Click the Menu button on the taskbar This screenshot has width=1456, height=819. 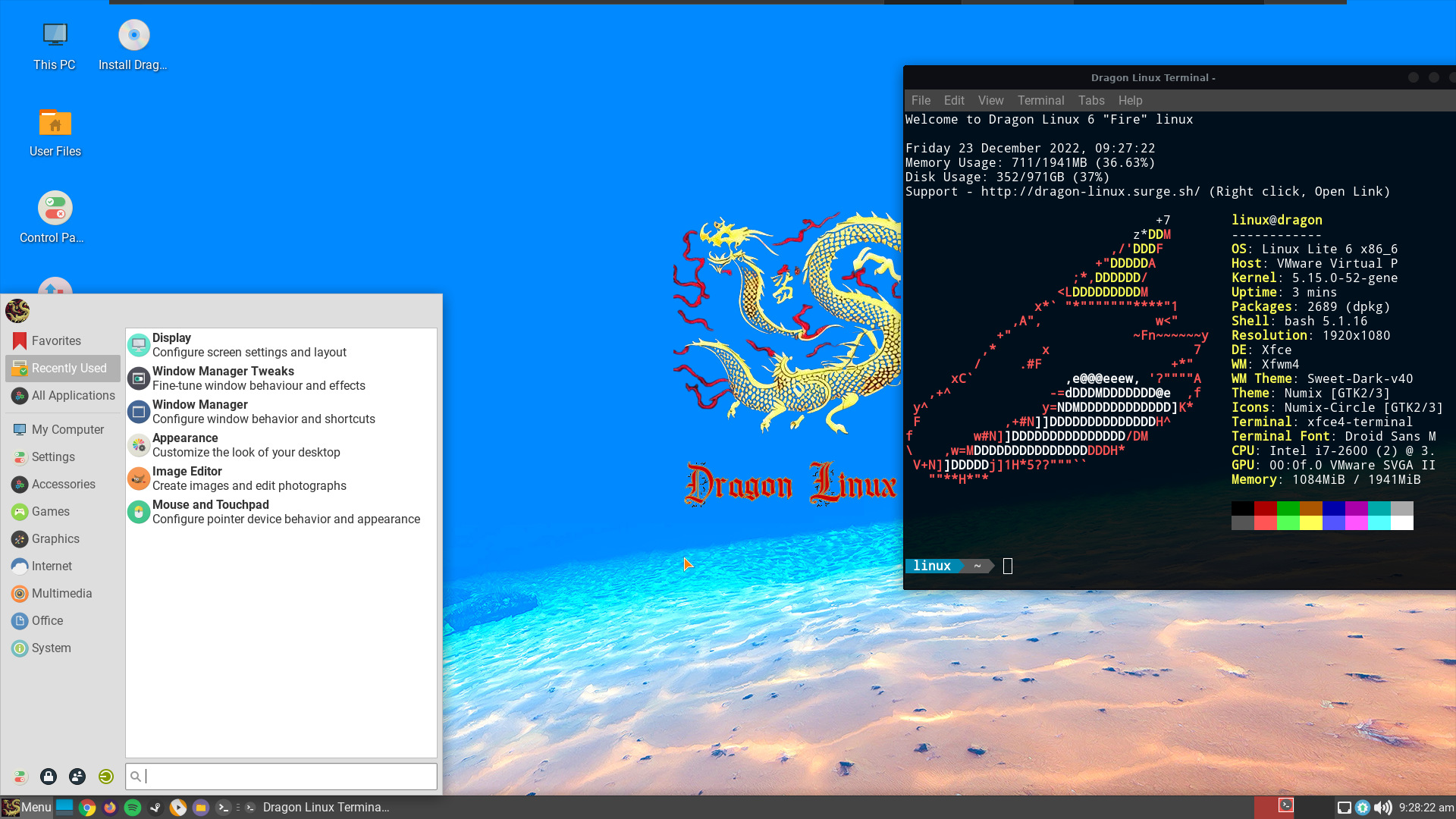(27, 808)
